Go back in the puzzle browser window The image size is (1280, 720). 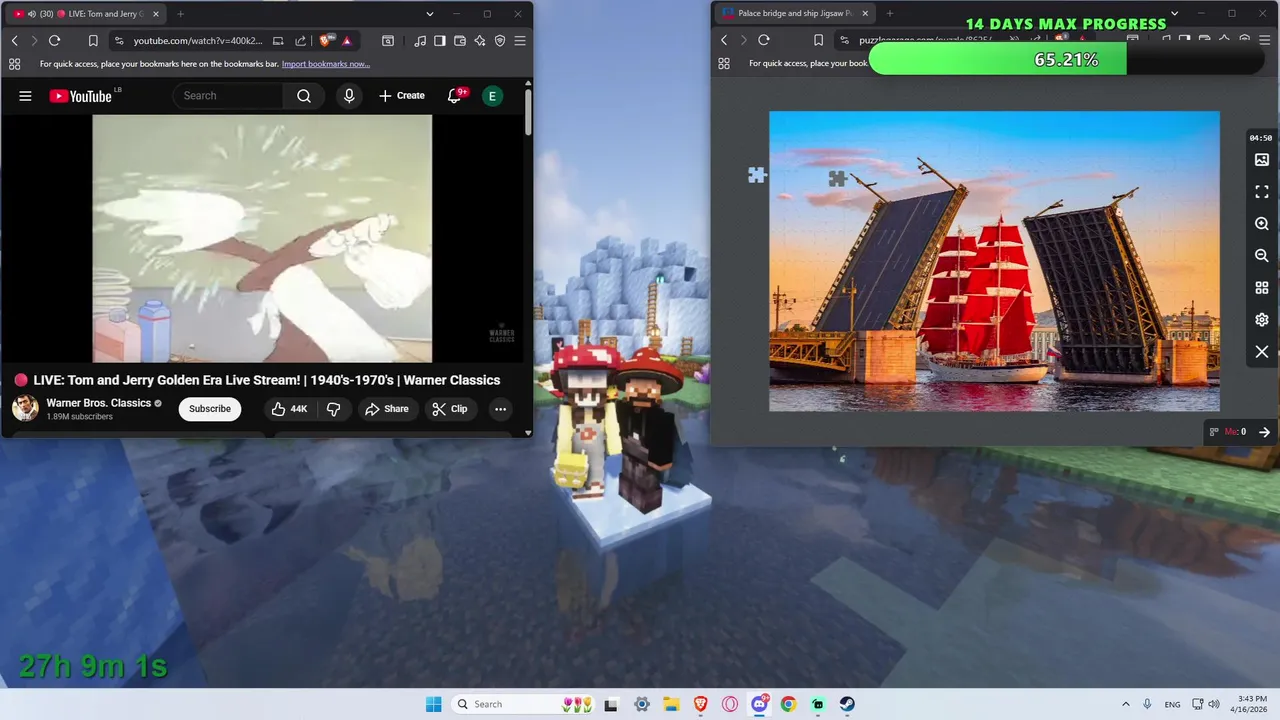pyautogui.click(x=724, y=40)
